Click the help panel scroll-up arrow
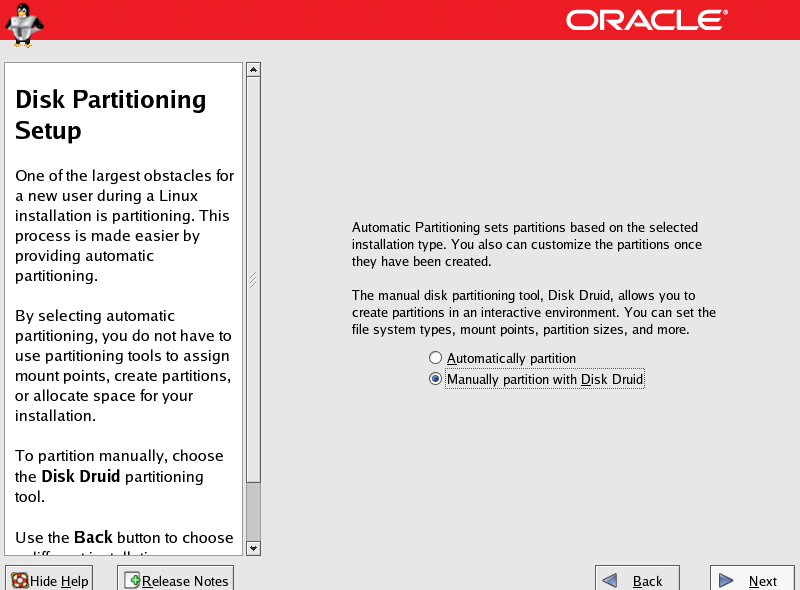The width and height of the screenshot is (800, 590). (254, 69)
